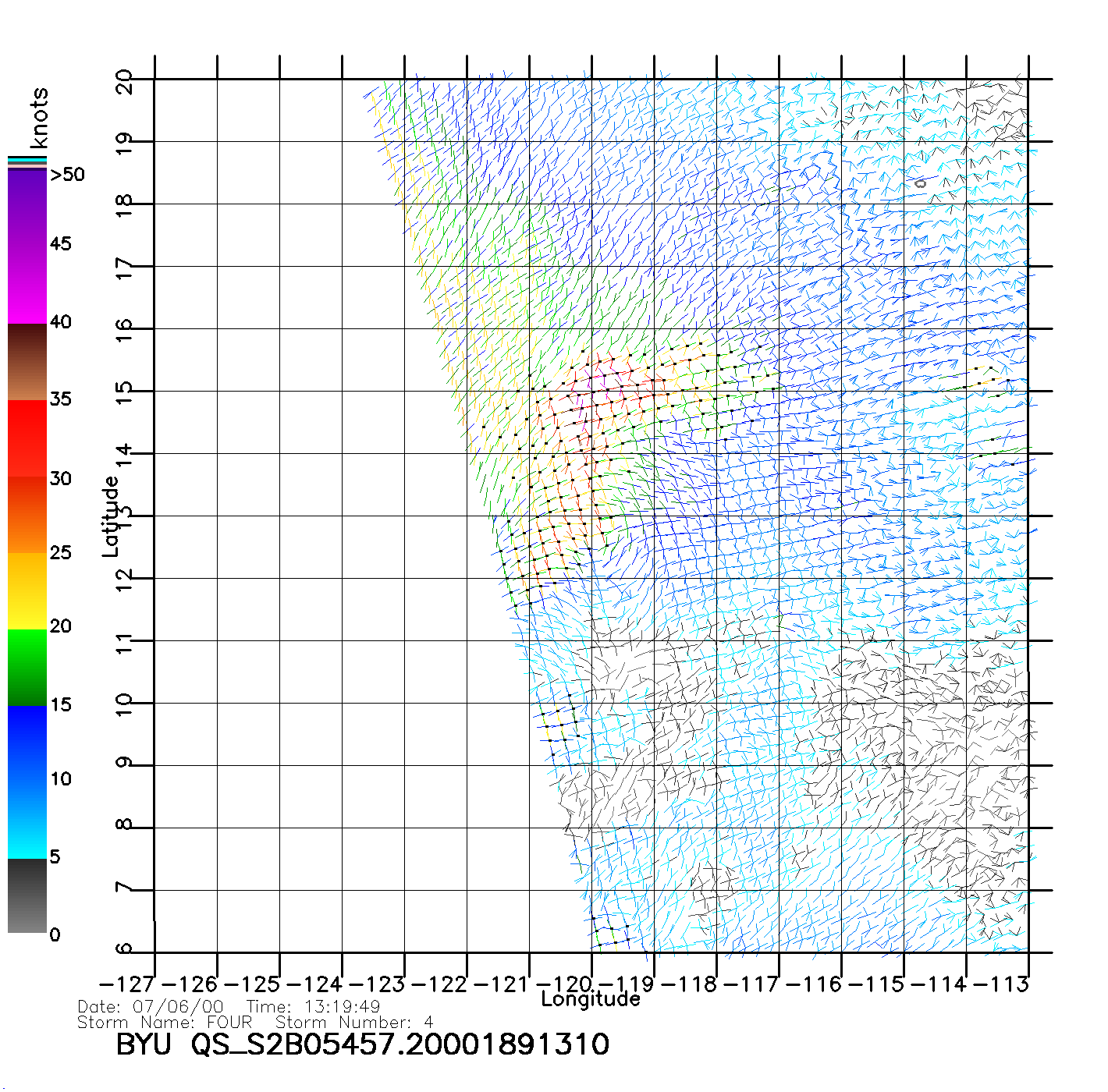Viewport: 1108px width, 1092px height.
Task: Click the "Storm Number: 4" text
Action: tap(353, 1023)
